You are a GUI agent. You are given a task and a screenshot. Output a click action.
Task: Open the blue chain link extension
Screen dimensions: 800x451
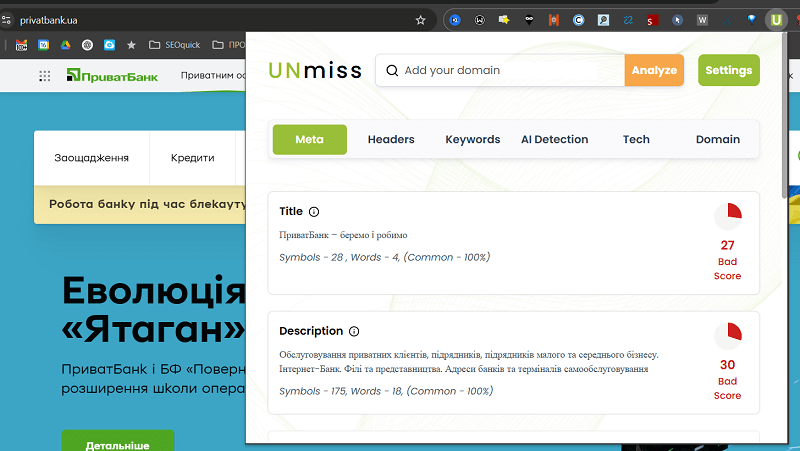[x=628, y=20]
